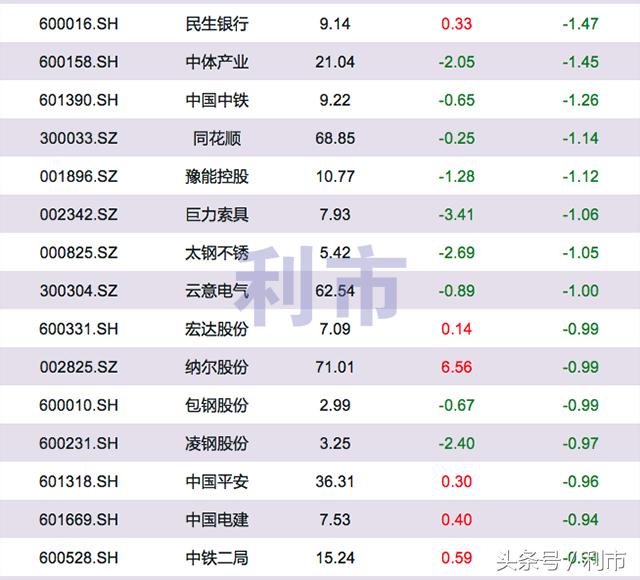Click value -1.45 in the 中体产业 row
The width and height of the screenshot is (640, 580).
click(x=580, y=62)
